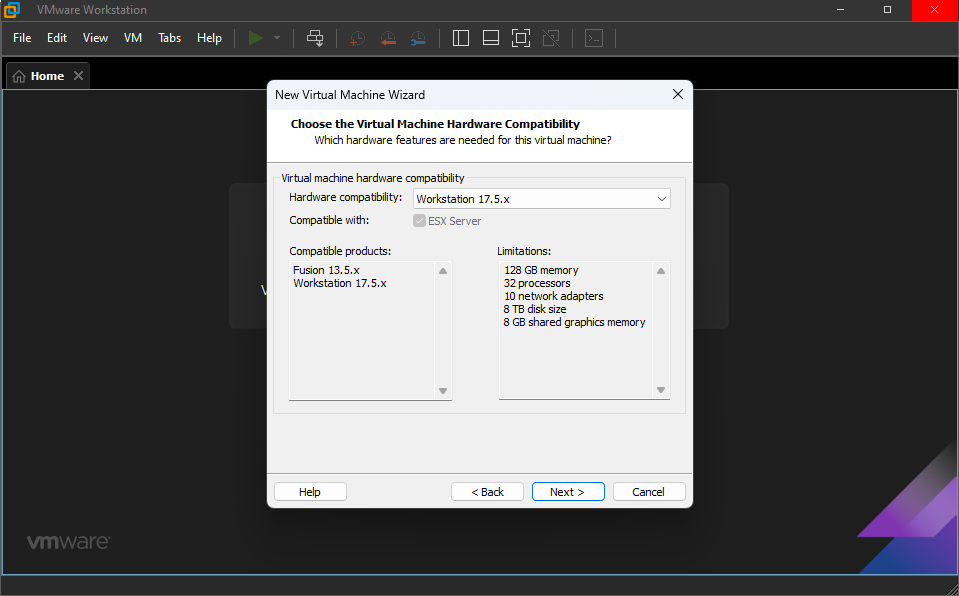Click the Home tab house icon
Screen dimensions: 959x596
pyautogui.click(x=19, y=76)
